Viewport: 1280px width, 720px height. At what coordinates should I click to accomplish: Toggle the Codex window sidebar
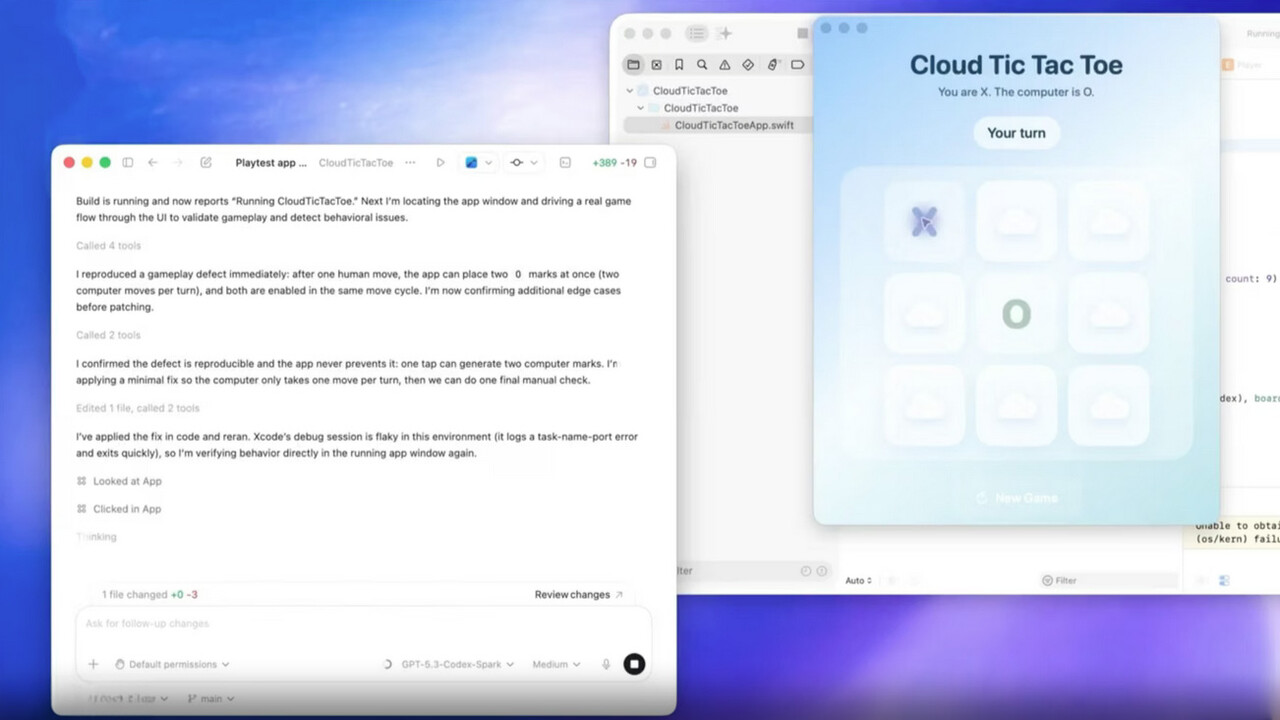(128, 161)
